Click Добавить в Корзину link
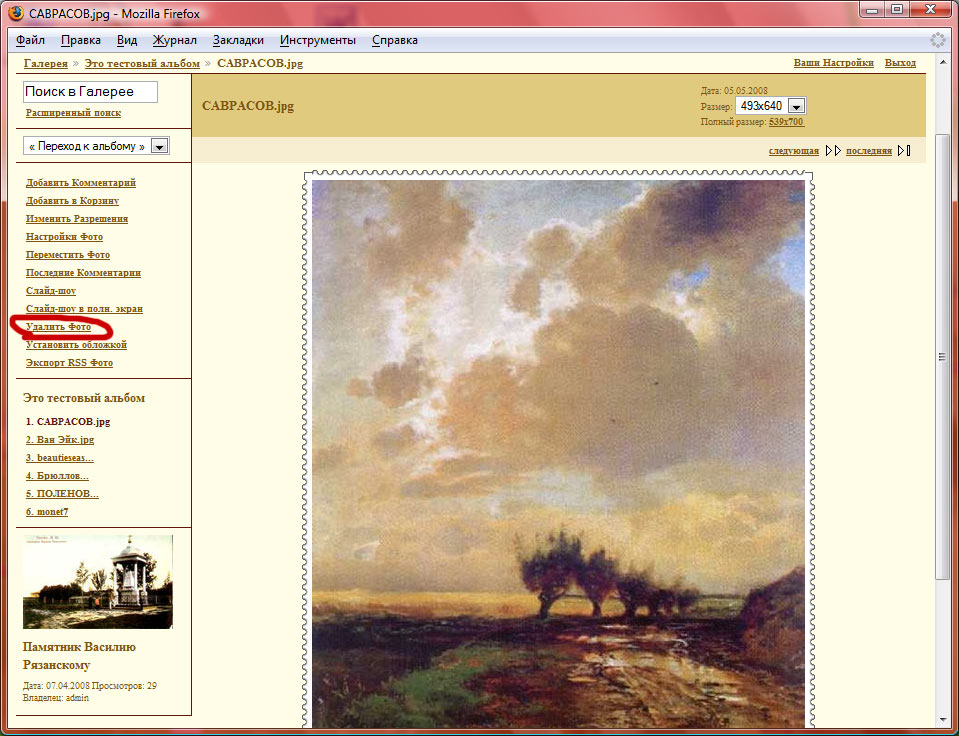 pos(72,201)
